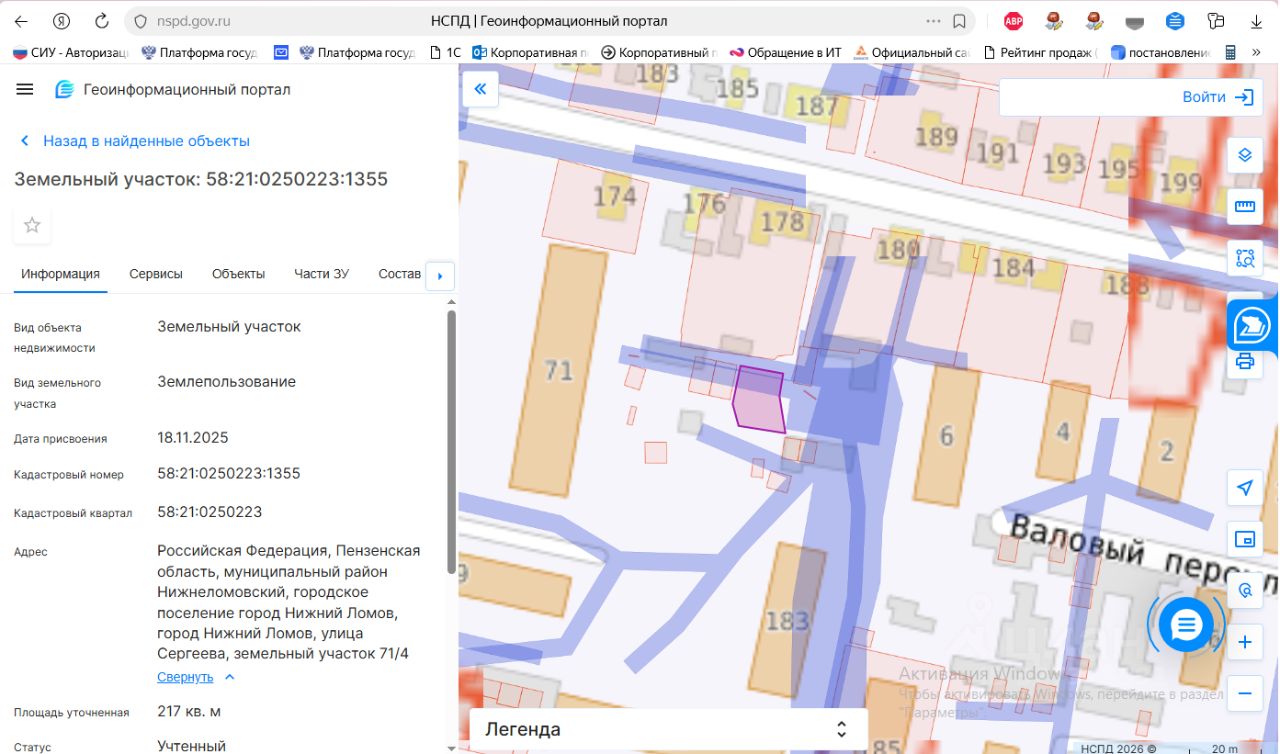Viewport: 1280px width, 754px height.
Task: Open the ABP ad blocker extension
Action: pos(1013,21)
